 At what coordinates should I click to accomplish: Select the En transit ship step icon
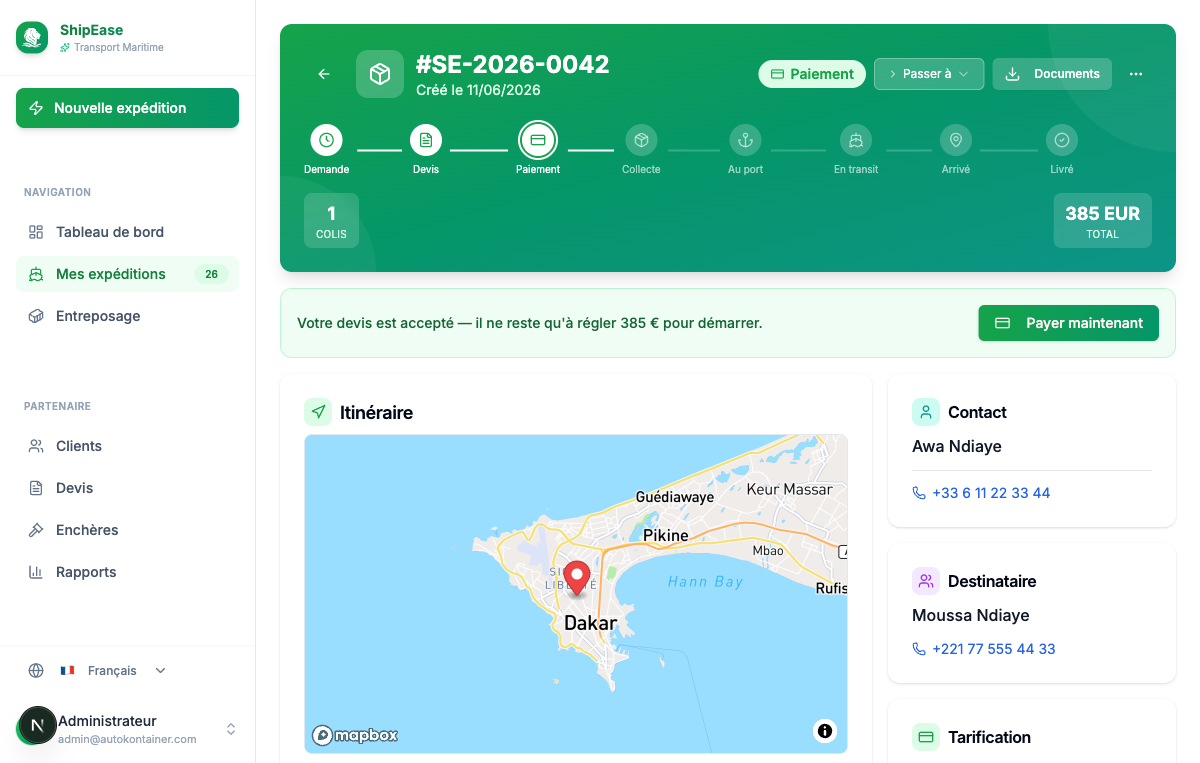856,140
